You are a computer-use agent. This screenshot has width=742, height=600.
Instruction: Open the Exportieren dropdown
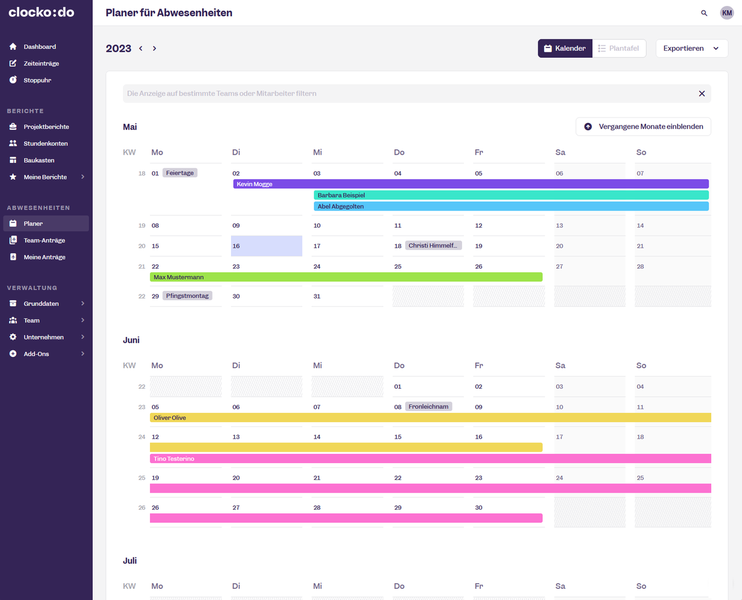tap(691, 48)
